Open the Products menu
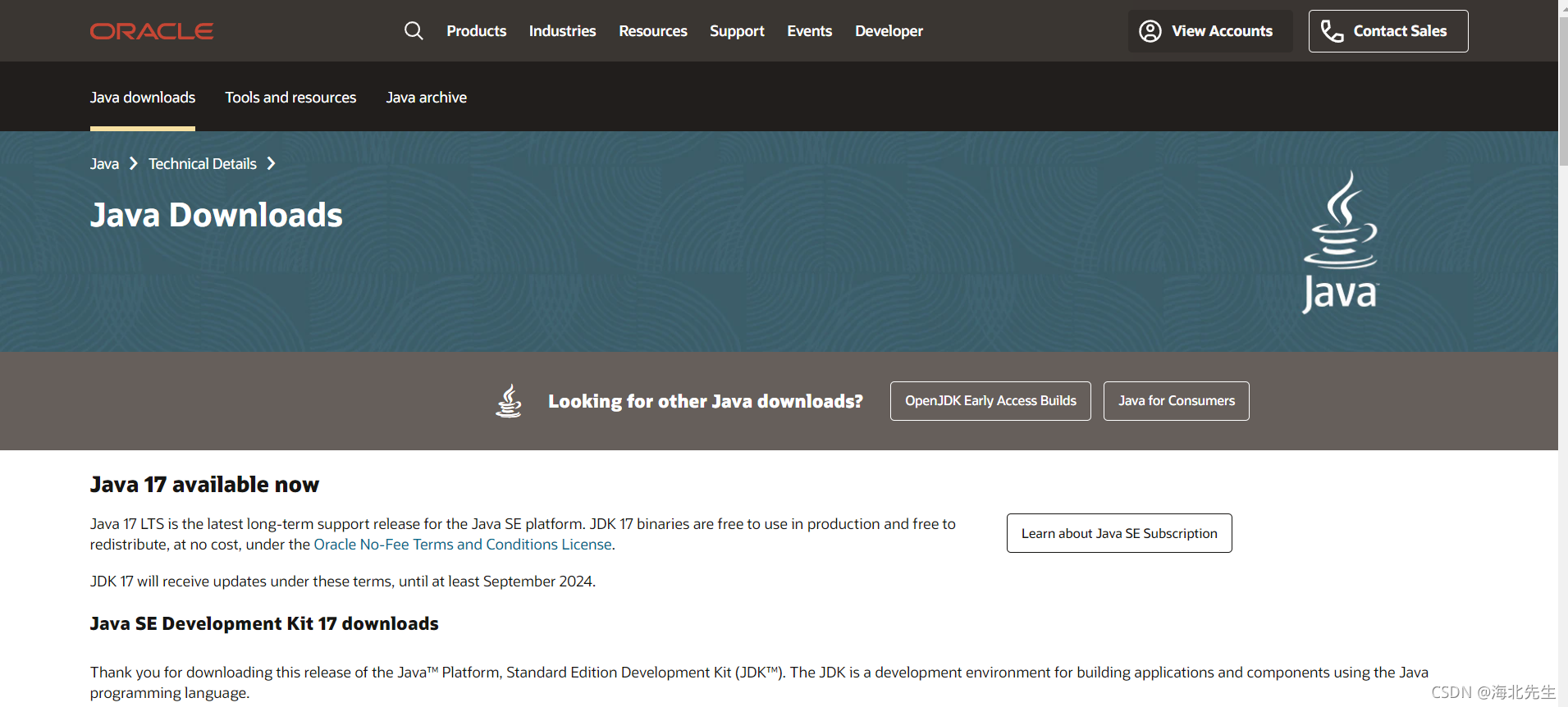The image size is (1568, 707). [x=477, y=31]
